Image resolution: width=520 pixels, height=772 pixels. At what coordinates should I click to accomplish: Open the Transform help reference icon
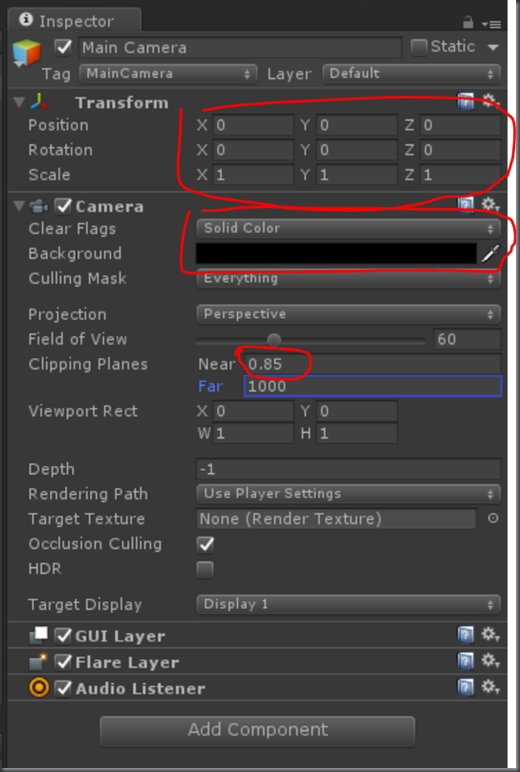coord(465,101)
